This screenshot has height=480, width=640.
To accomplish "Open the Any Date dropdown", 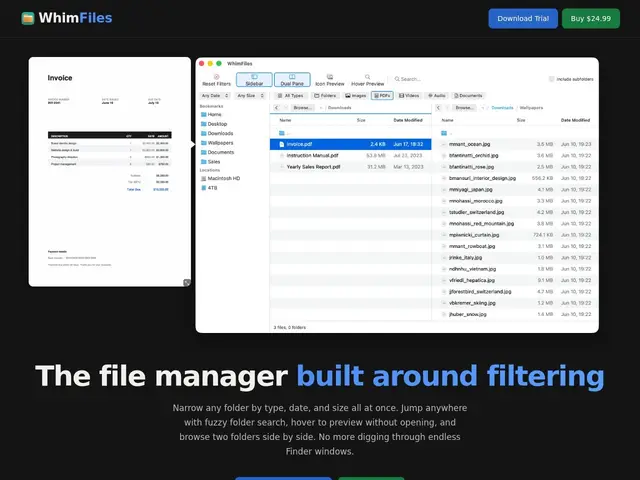I will point(214,96).
